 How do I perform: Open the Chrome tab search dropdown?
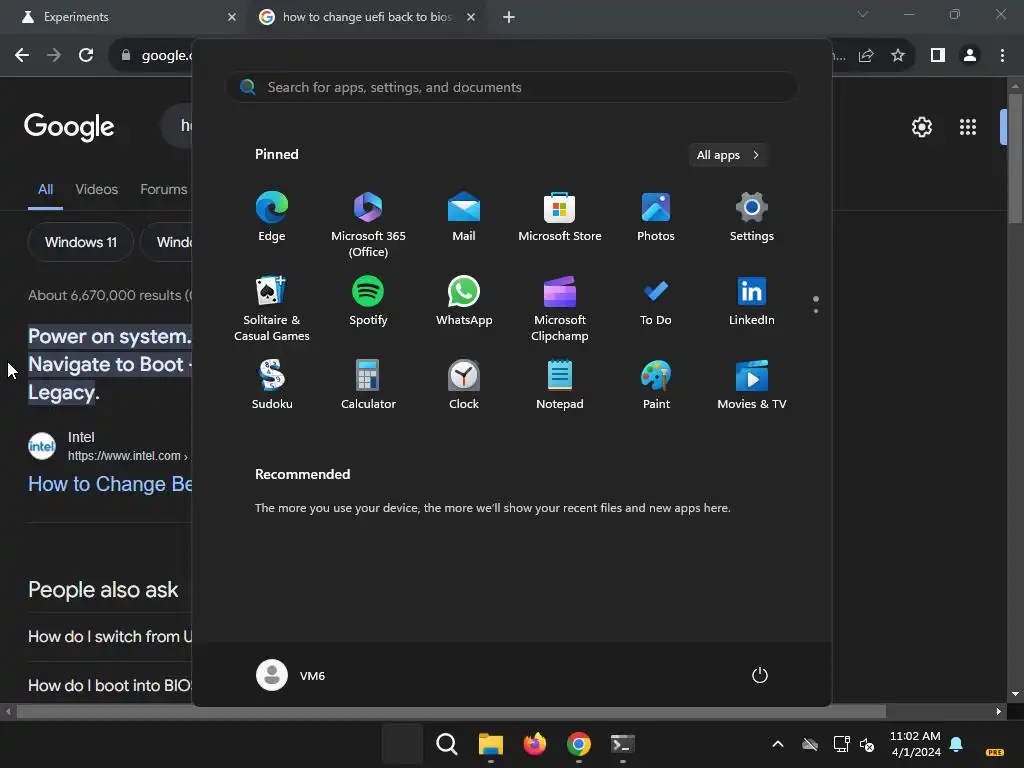[x=863, y=14]
